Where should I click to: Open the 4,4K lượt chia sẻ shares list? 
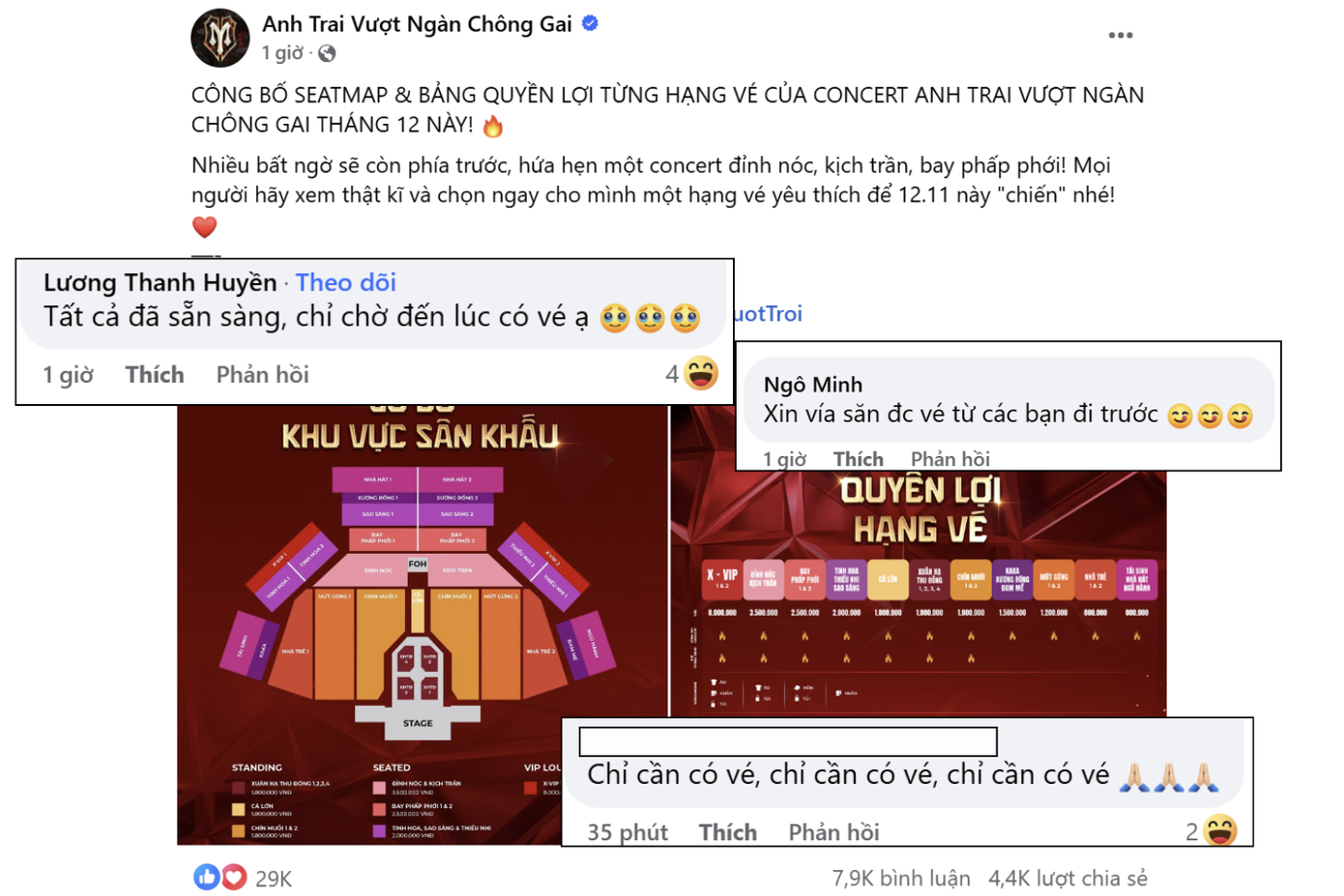tap(1067, 878)
